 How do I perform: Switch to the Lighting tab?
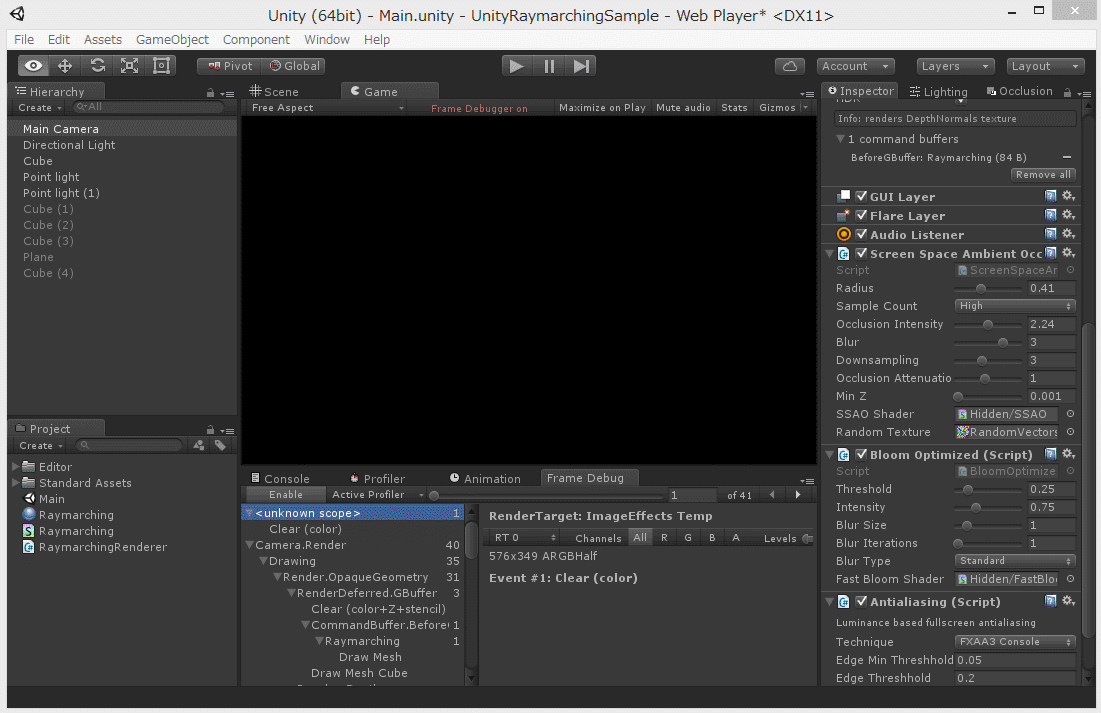click(939, 91)
